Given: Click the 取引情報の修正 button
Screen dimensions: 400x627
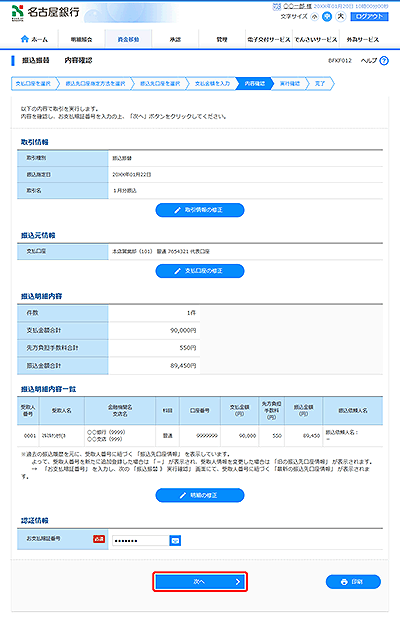Looking at the screenshot, I should coord(200,210).
